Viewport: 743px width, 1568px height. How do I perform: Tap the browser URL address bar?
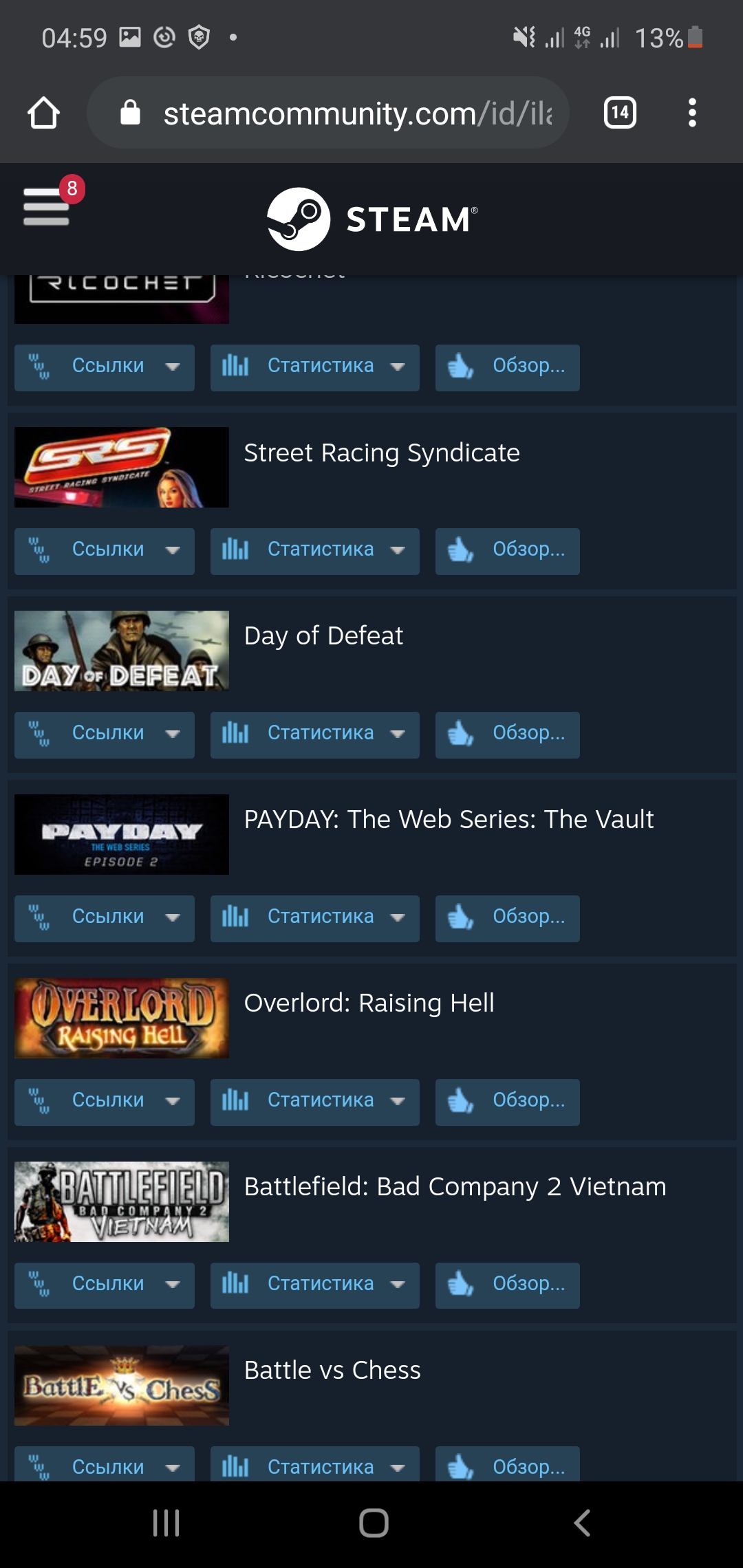pyautogui.click(x=328, y=113)
